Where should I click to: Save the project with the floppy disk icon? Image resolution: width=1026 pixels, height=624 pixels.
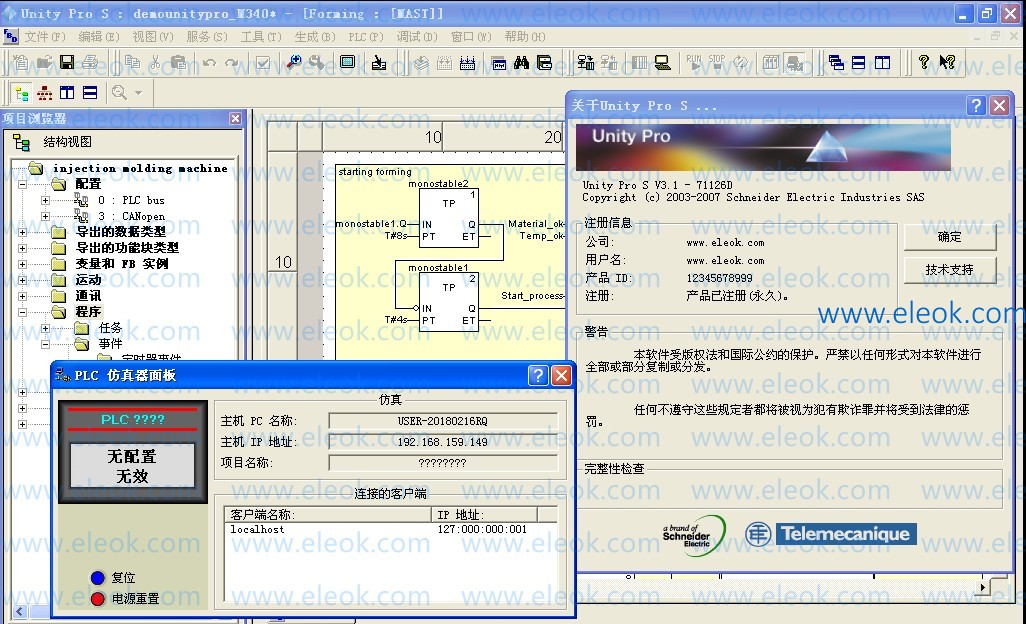point(67,62)
